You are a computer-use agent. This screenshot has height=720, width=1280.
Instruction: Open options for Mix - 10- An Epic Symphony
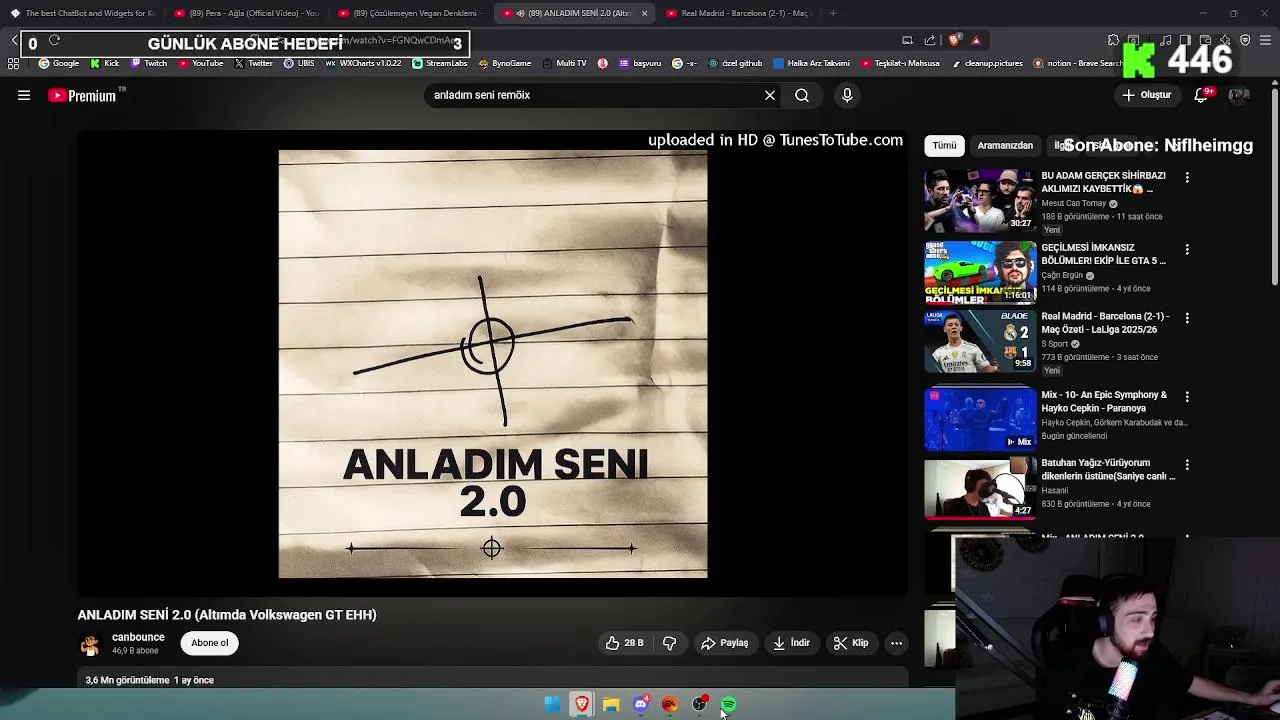pos(1187,397)
